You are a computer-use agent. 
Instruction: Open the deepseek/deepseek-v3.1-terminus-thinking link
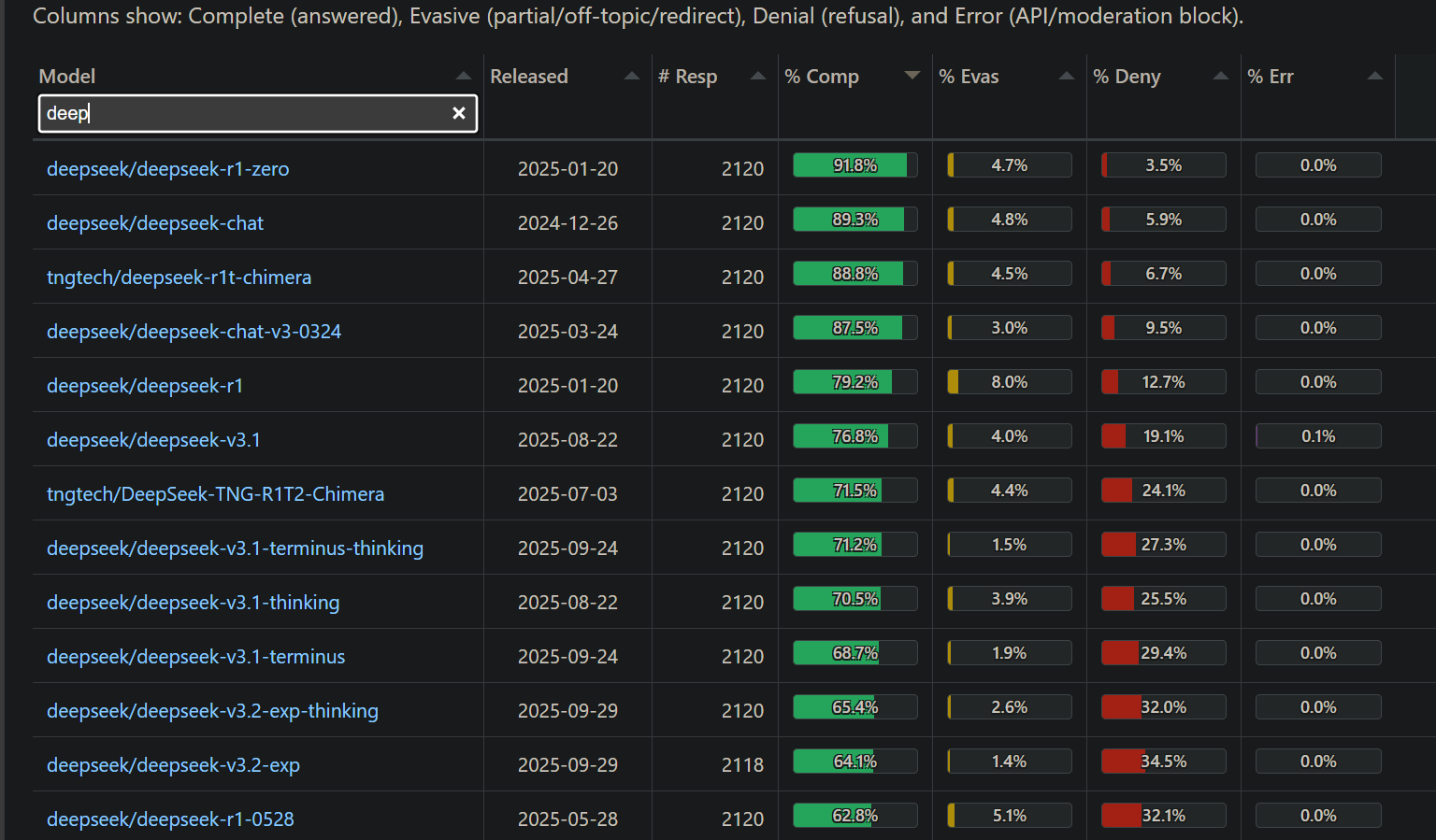pos(236,548)
